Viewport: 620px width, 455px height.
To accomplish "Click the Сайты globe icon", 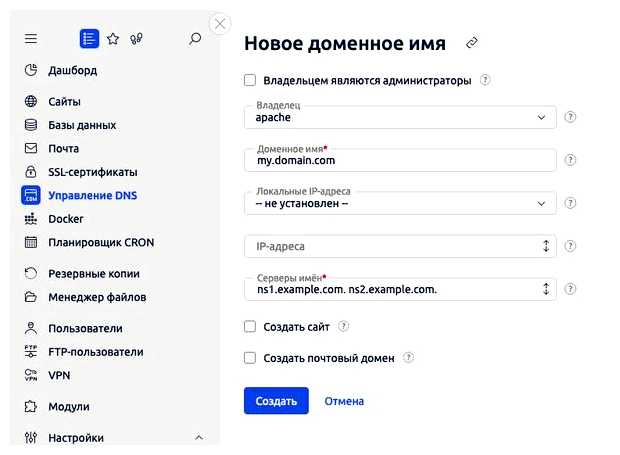I will point(31,101).
